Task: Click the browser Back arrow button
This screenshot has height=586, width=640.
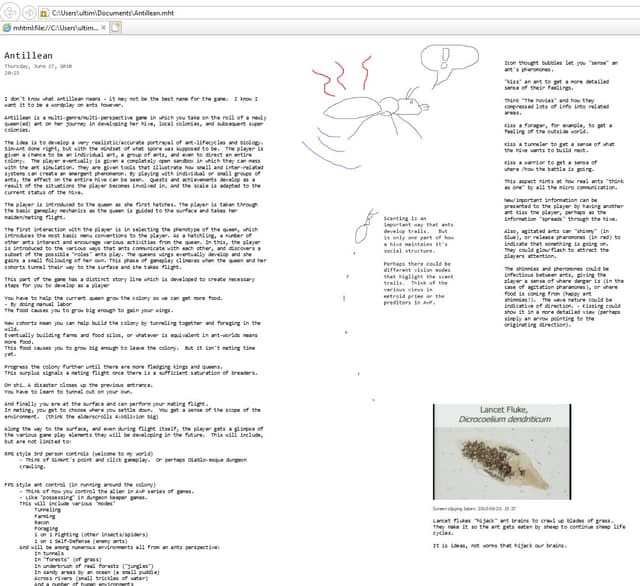Action: click(x=10, y=11)
